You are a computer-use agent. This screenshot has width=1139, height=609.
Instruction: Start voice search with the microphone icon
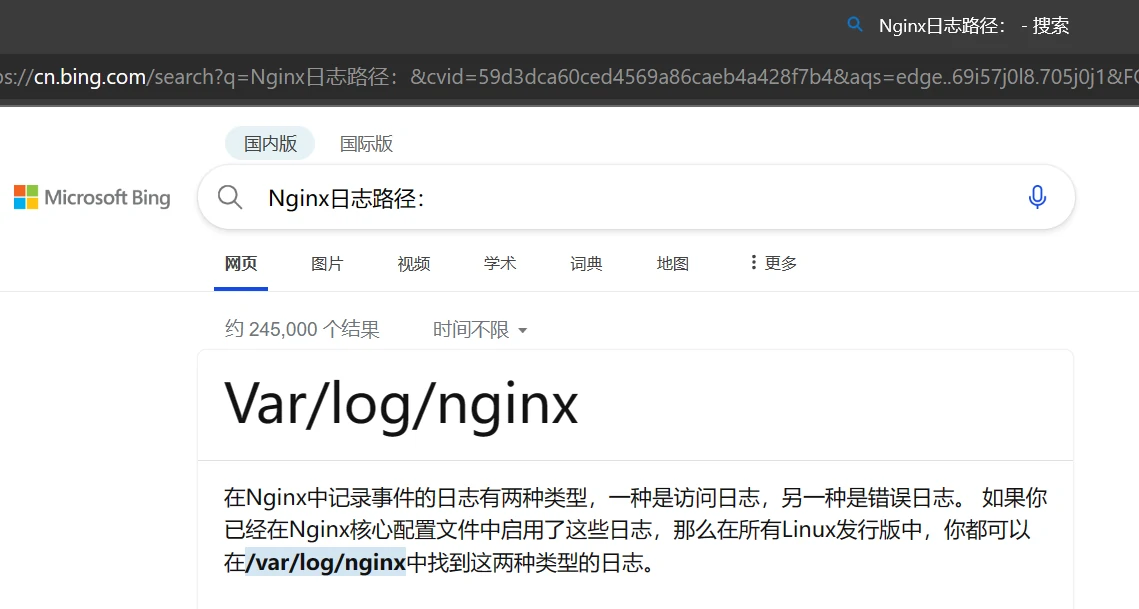(1037, 197)
